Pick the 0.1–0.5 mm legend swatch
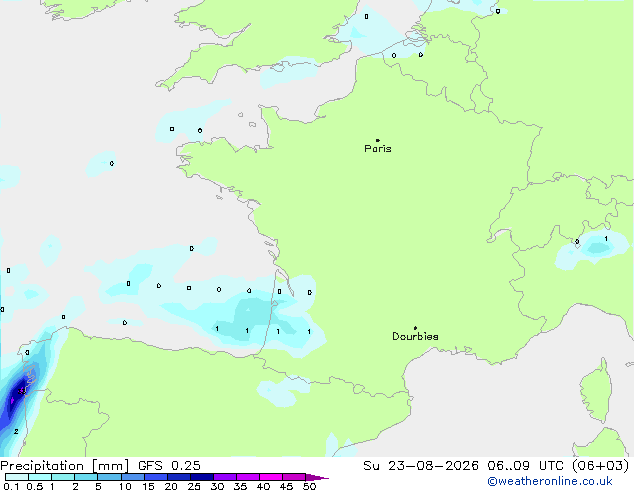Image resolution: width=634 pixels, height=490 pixels. pos(17,477)
